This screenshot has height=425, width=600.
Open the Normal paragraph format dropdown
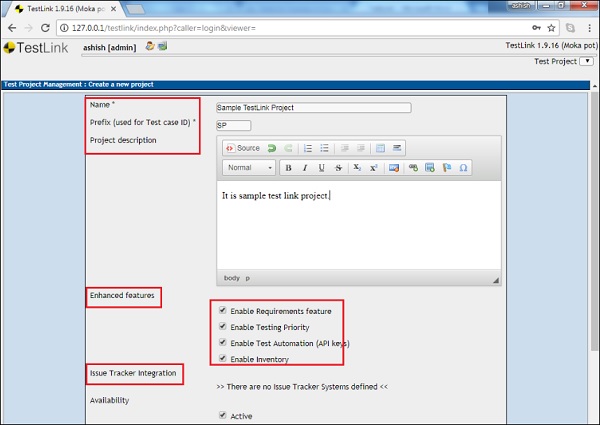click(249, 168)
